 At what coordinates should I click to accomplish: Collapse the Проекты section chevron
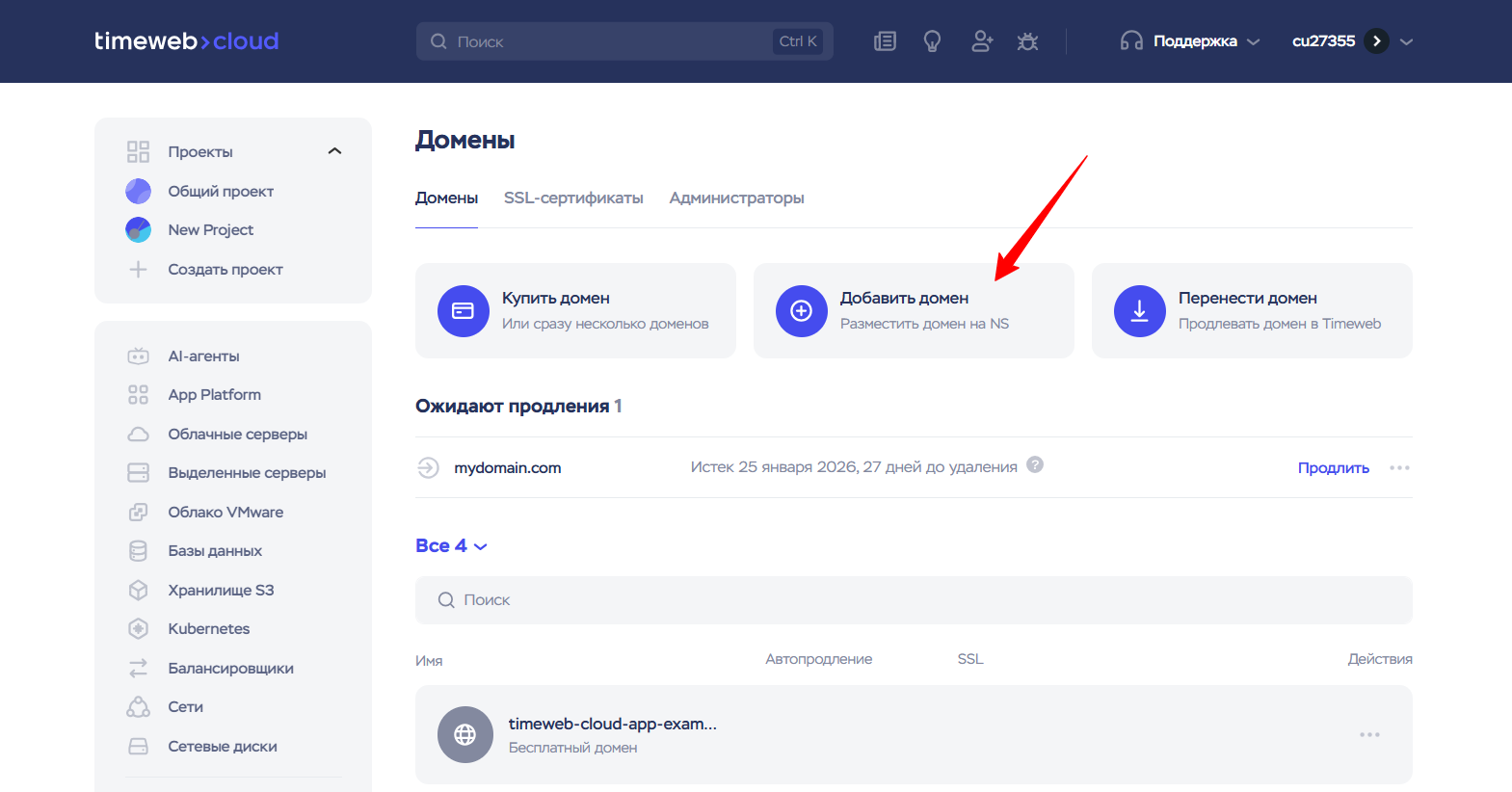click(334, 151)
